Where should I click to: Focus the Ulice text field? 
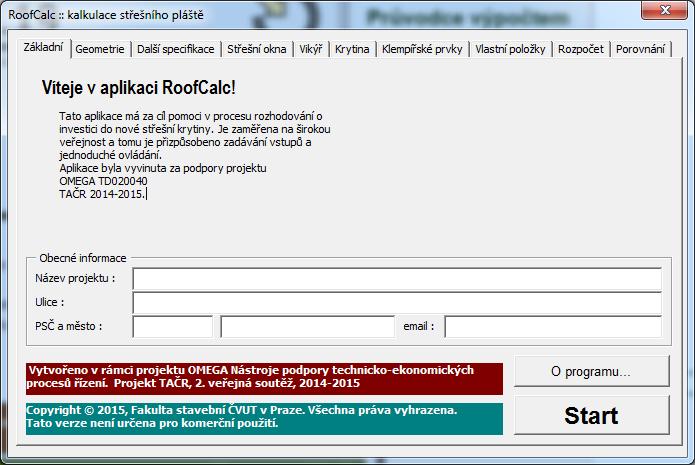(x=397, y=303)
